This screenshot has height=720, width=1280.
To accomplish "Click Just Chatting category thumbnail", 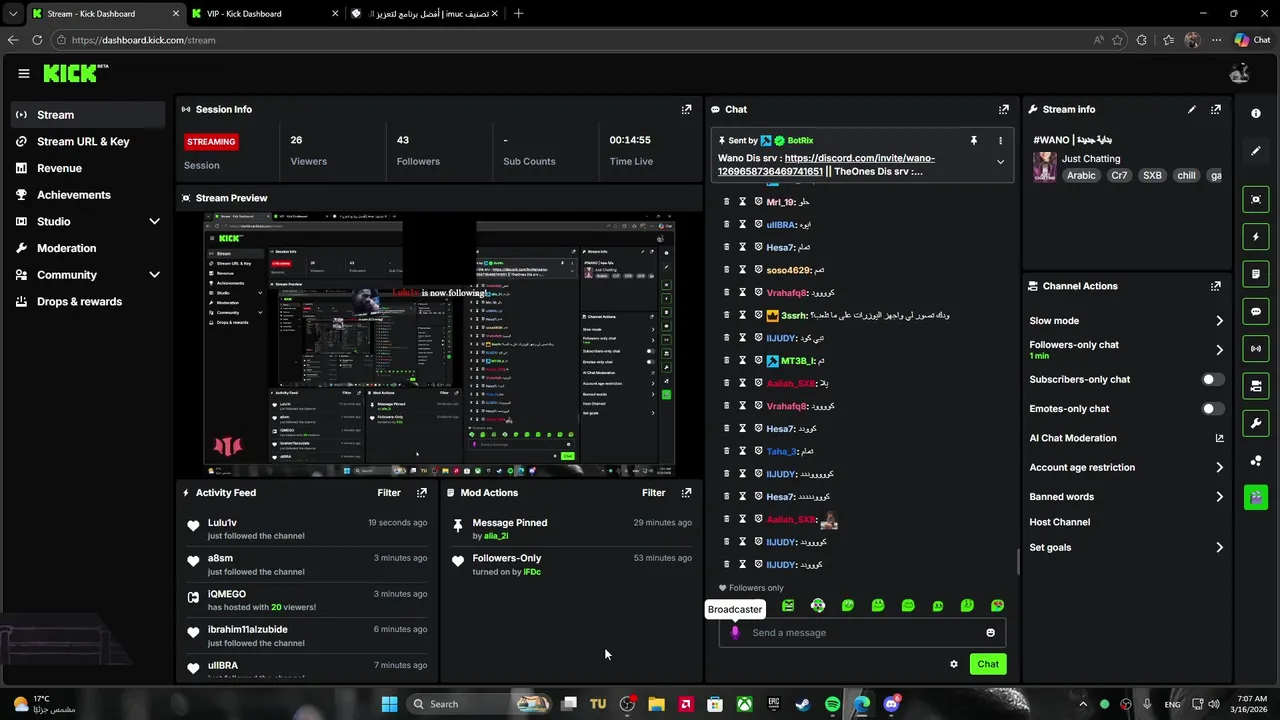I will pos(1045,167).
